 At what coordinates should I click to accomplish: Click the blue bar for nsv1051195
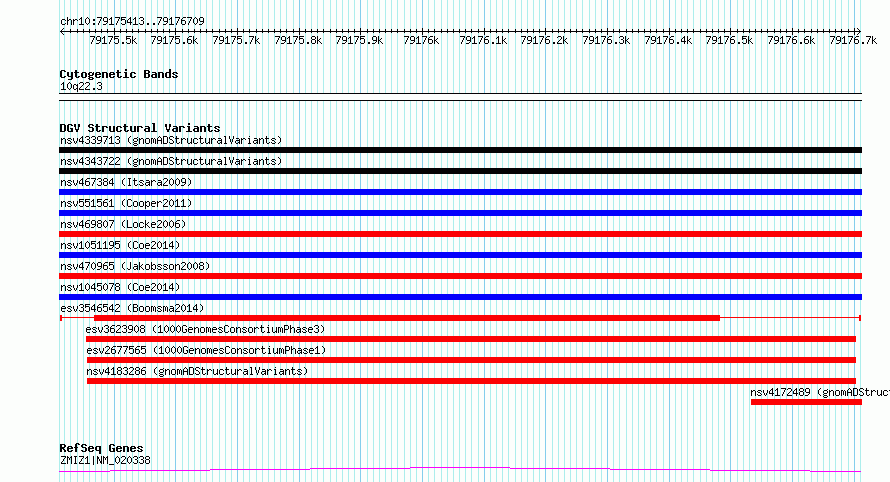[x=460, y=255]
